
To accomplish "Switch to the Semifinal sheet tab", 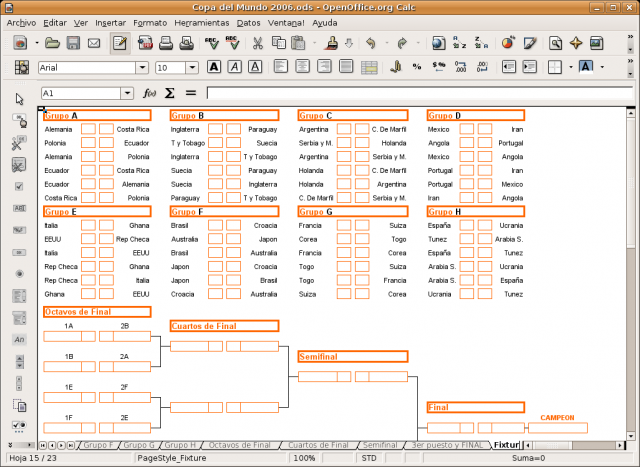I will tap(380, 445).
